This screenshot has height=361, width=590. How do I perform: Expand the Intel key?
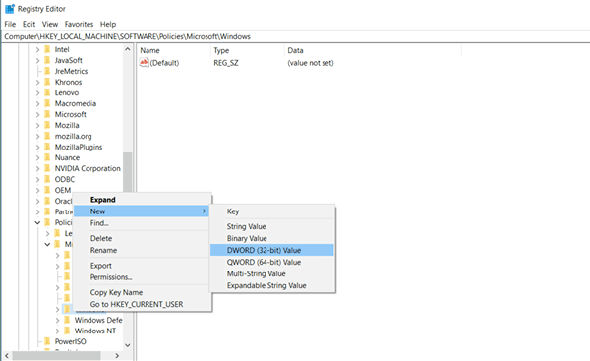(37, 49)
